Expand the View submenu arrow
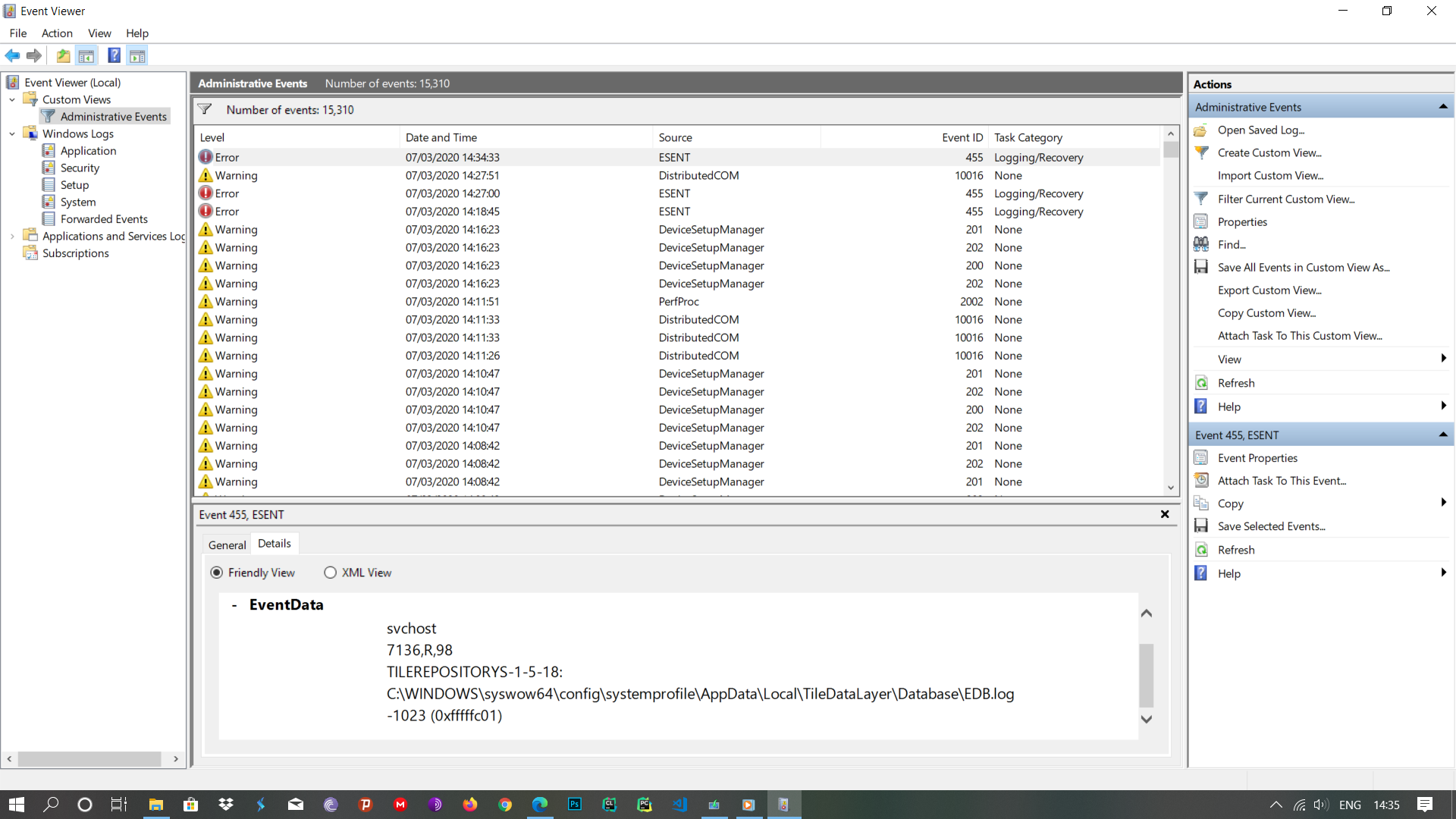Image resolution: width=1456 pixels, height=819 pixels. [1443, 359]
